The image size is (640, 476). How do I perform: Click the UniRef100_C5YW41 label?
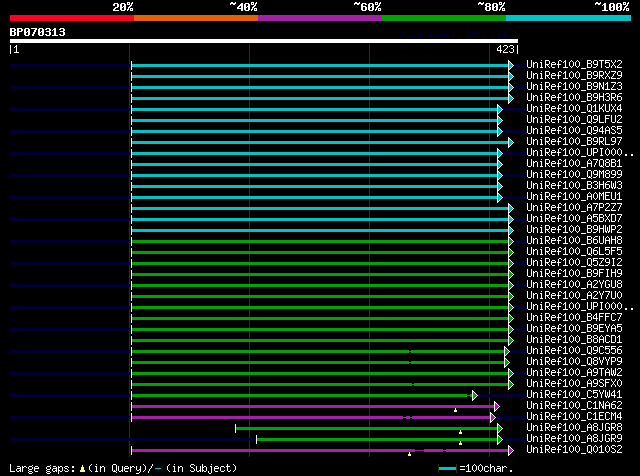coord(574,395)
